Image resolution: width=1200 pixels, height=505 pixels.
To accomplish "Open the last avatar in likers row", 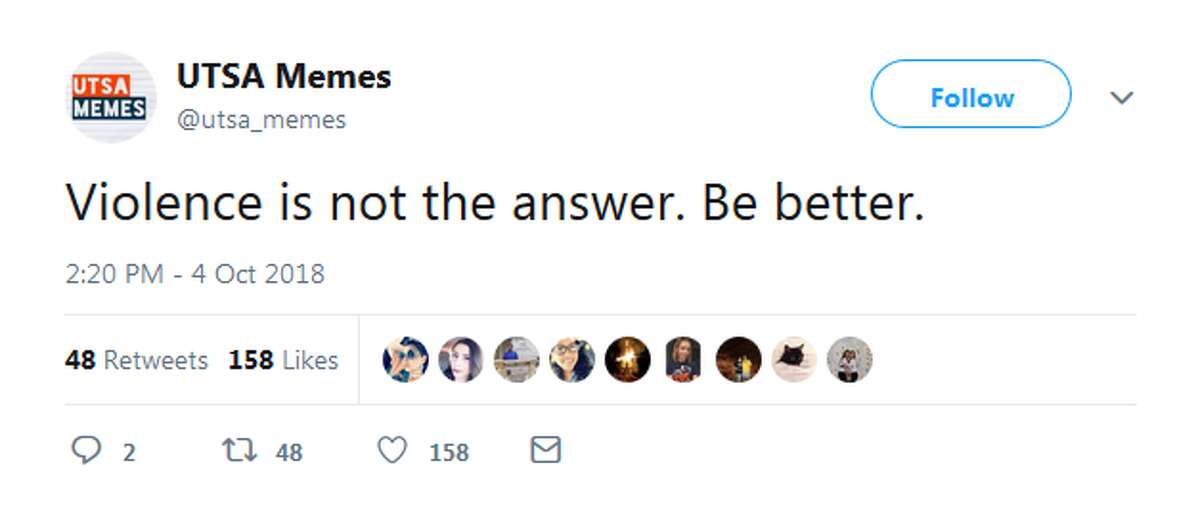I will 850,360.
